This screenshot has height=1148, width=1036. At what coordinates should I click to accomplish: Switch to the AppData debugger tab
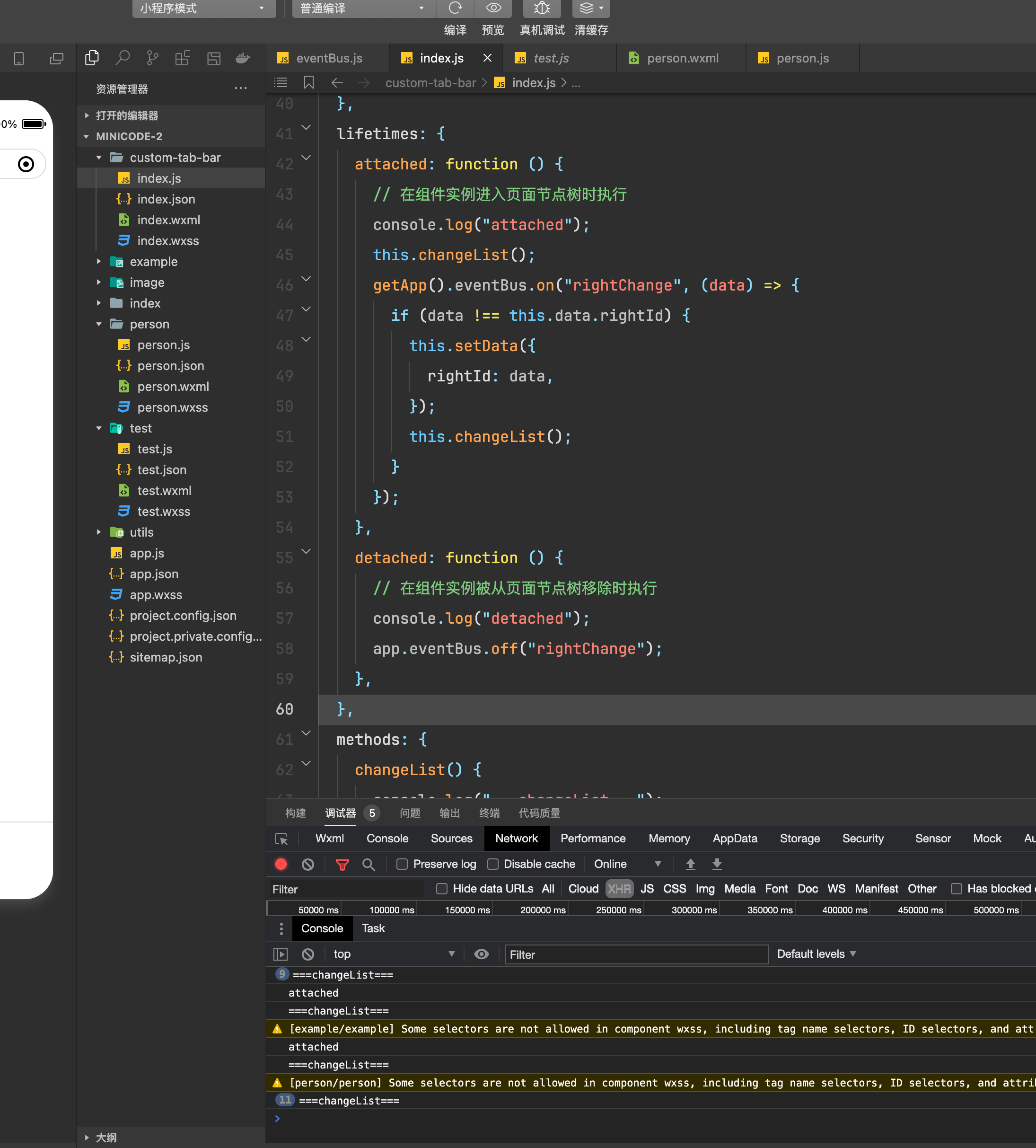point(734,838)
